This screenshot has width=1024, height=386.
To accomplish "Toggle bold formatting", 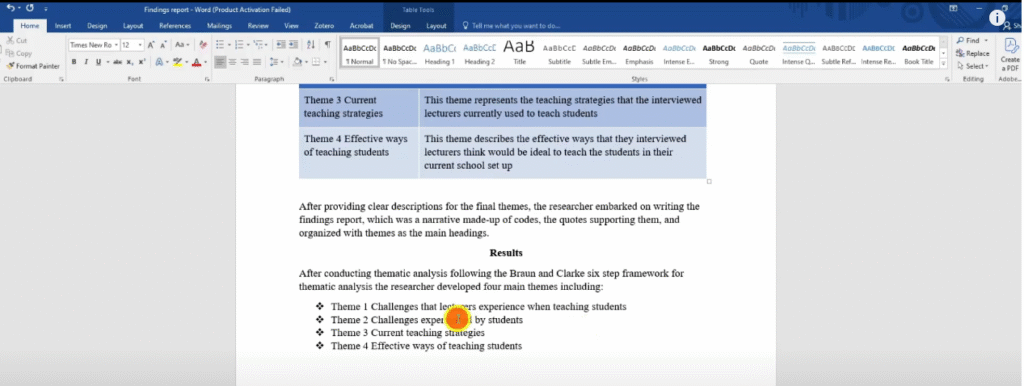I will pos(74,62).
